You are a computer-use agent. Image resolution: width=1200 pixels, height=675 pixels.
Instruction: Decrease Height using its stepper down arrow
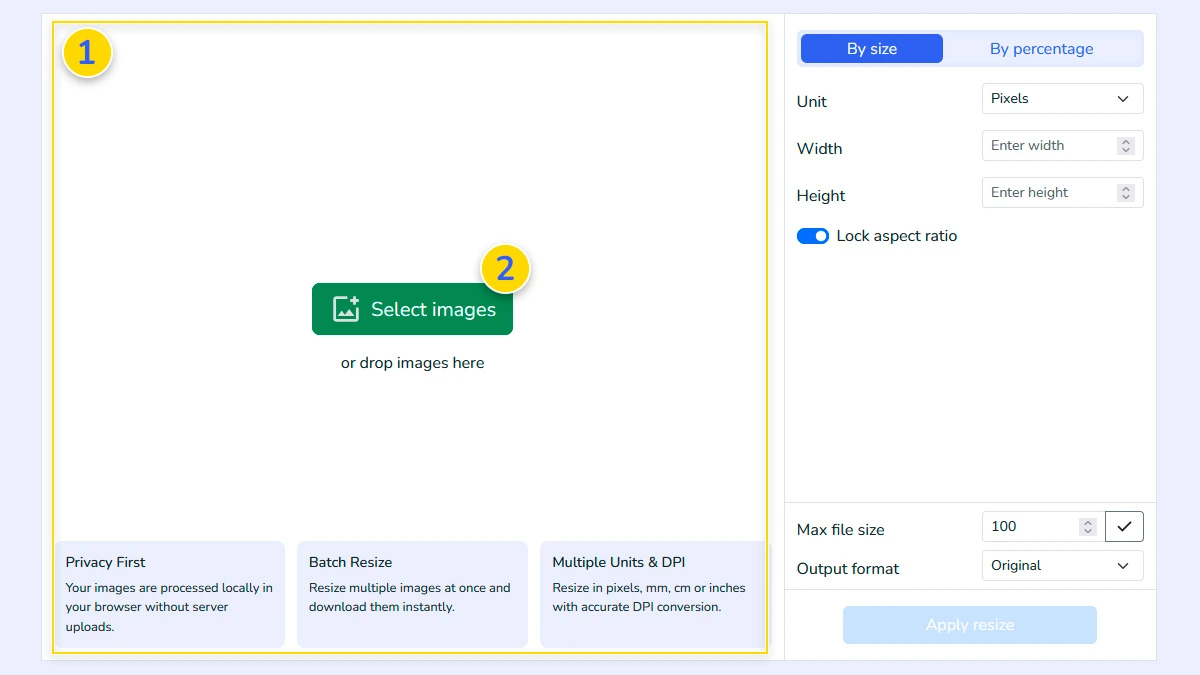coord(1128,196)
